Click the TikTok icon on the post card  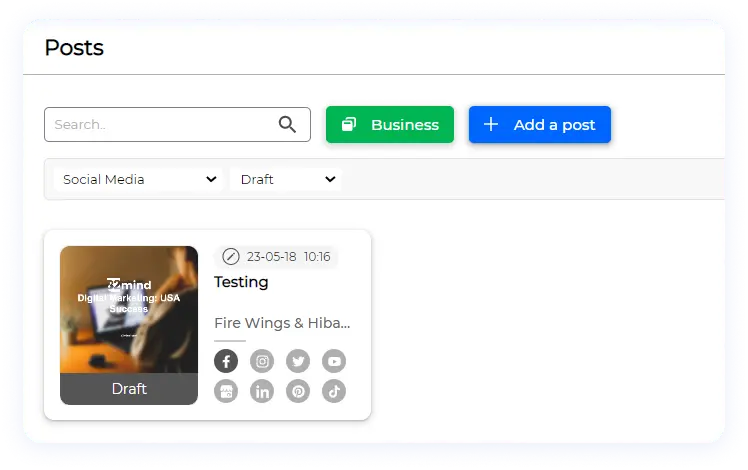(x=334, y=391)
